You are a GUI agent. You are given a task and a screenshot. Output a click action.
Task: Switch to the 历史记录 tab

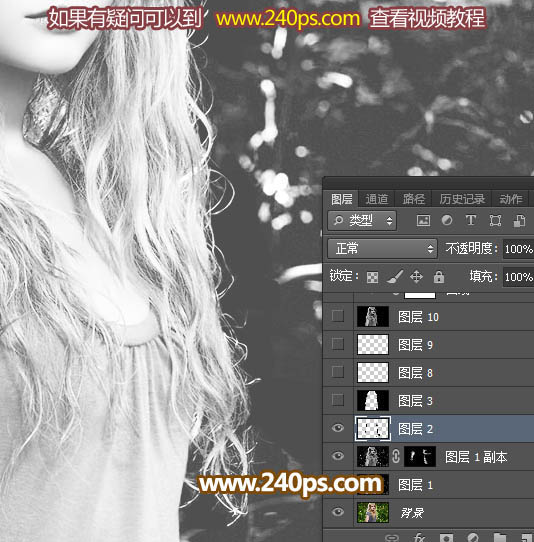pos(462,199)
